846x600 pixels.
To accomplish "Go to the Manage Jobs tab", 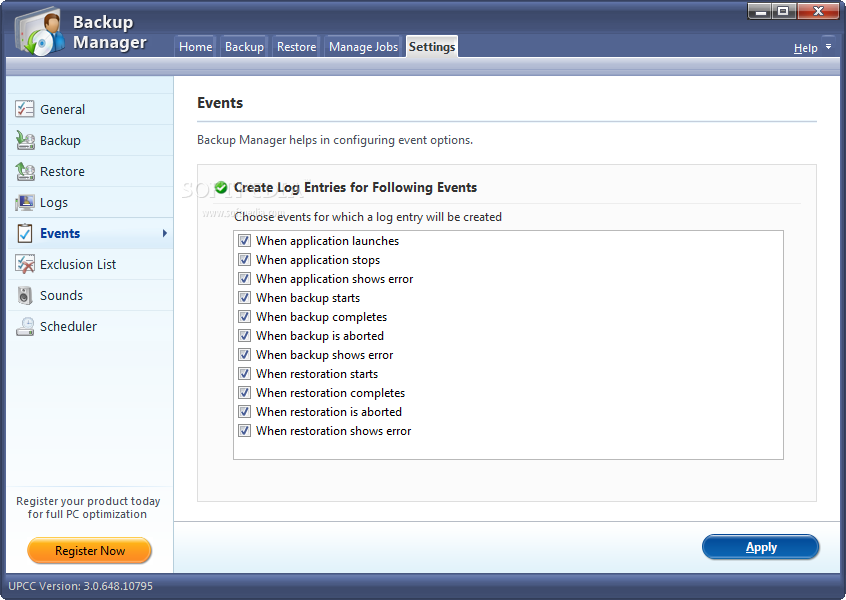I will 363,47.
